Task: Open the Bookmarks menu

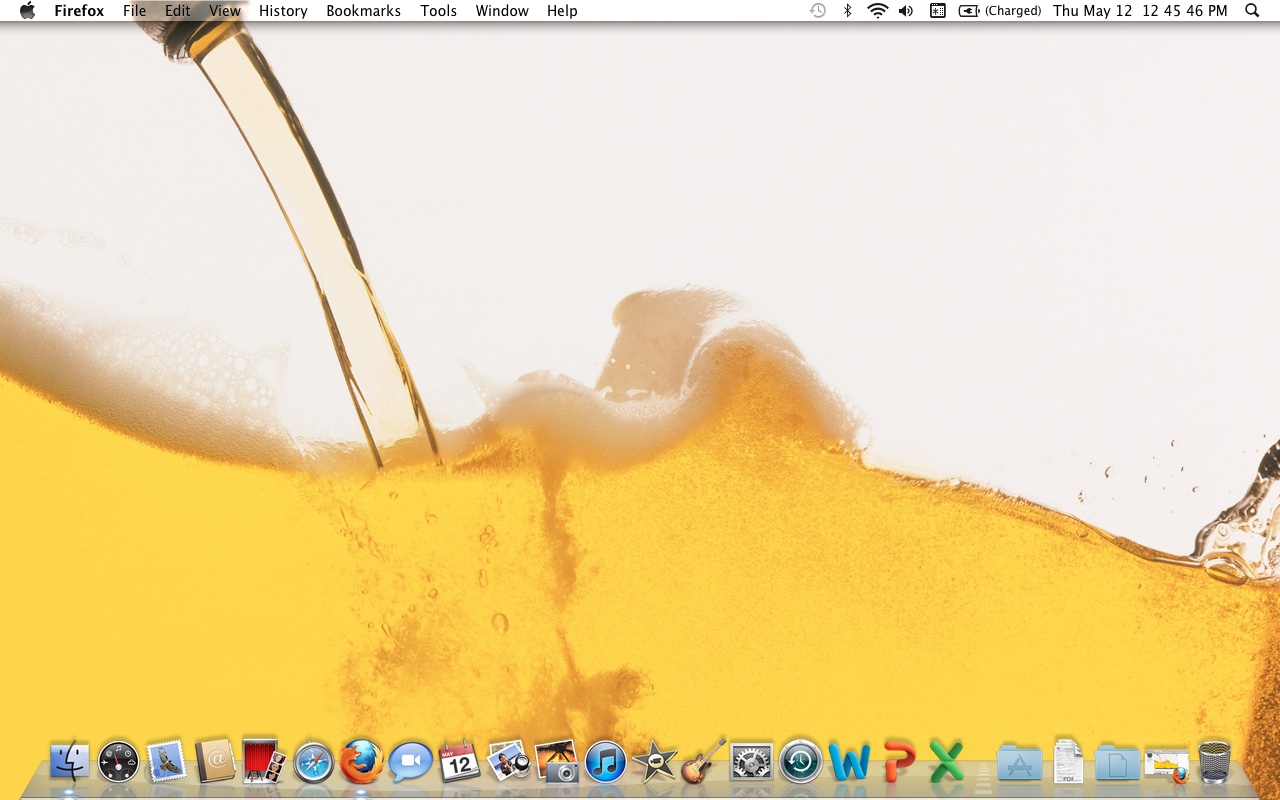Action: tap(363, 11)
